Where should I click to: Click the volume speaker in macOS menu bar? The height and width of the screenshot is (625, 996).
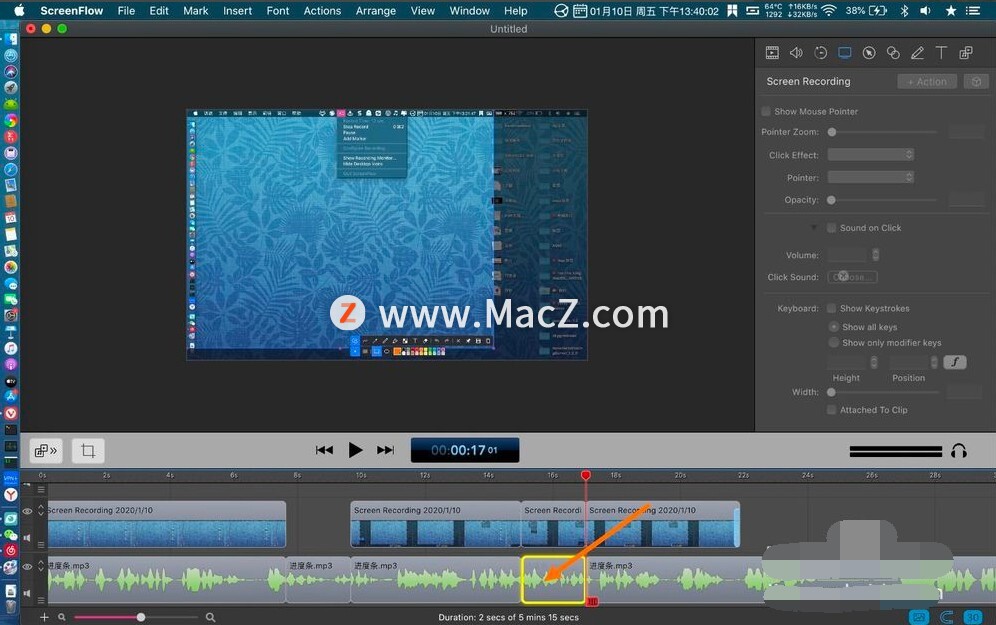click(925, 10)
